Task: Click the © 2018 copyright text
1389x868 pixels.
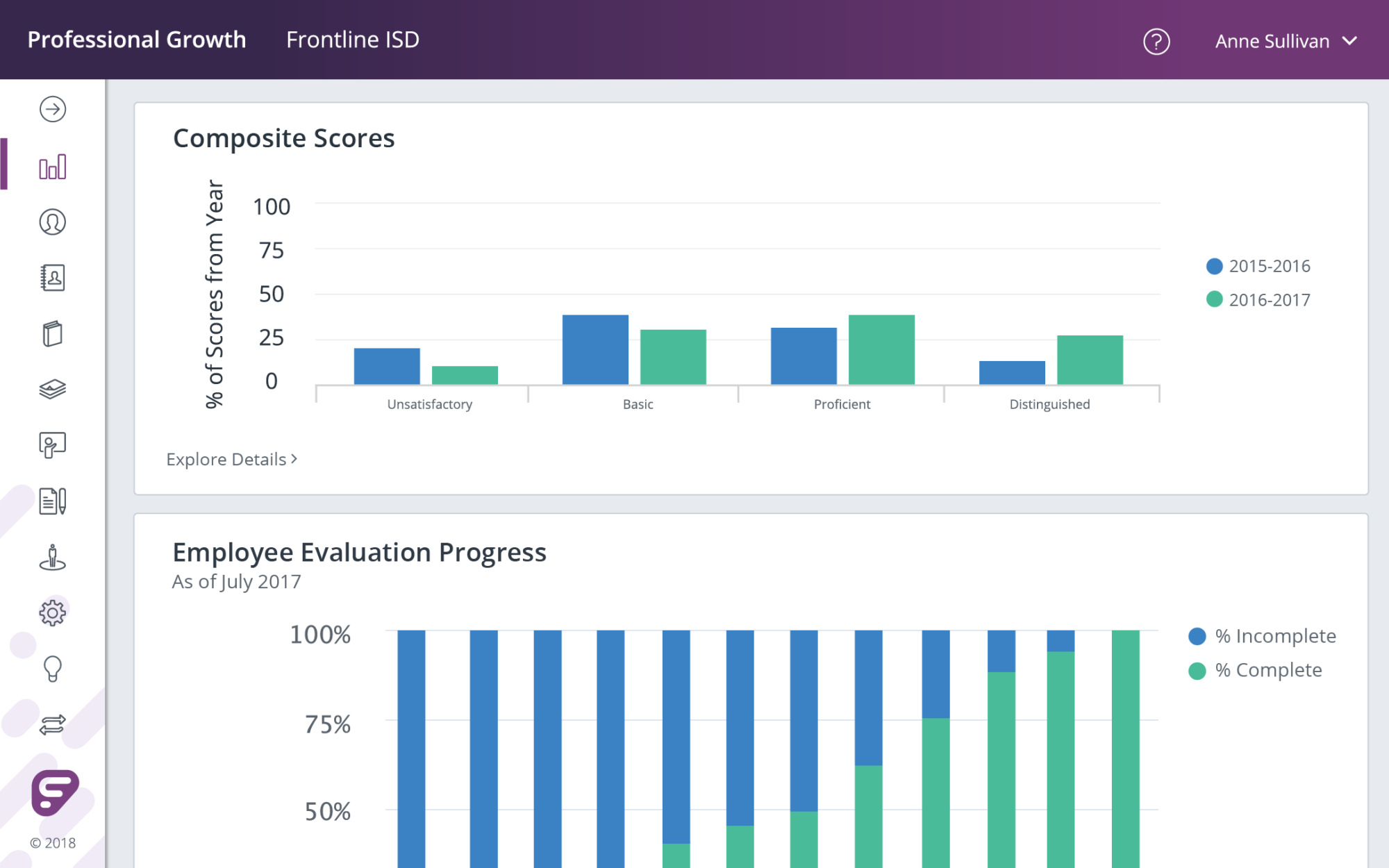Action: [53, 842]
